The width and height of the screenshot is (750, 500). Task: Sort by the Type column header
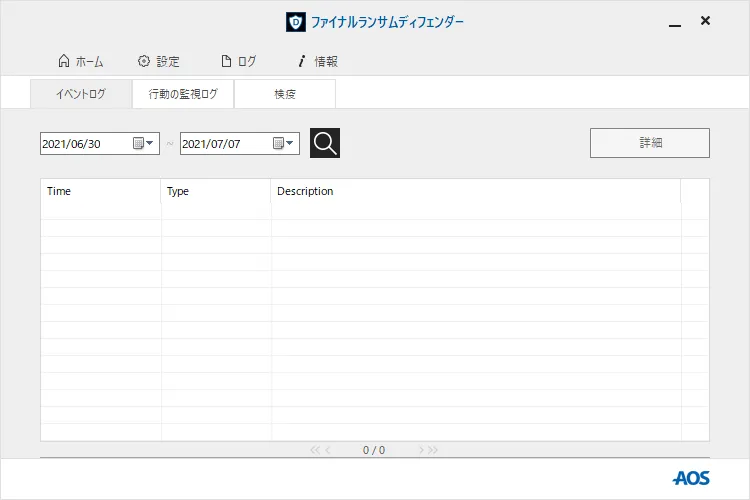pos(216,191)
